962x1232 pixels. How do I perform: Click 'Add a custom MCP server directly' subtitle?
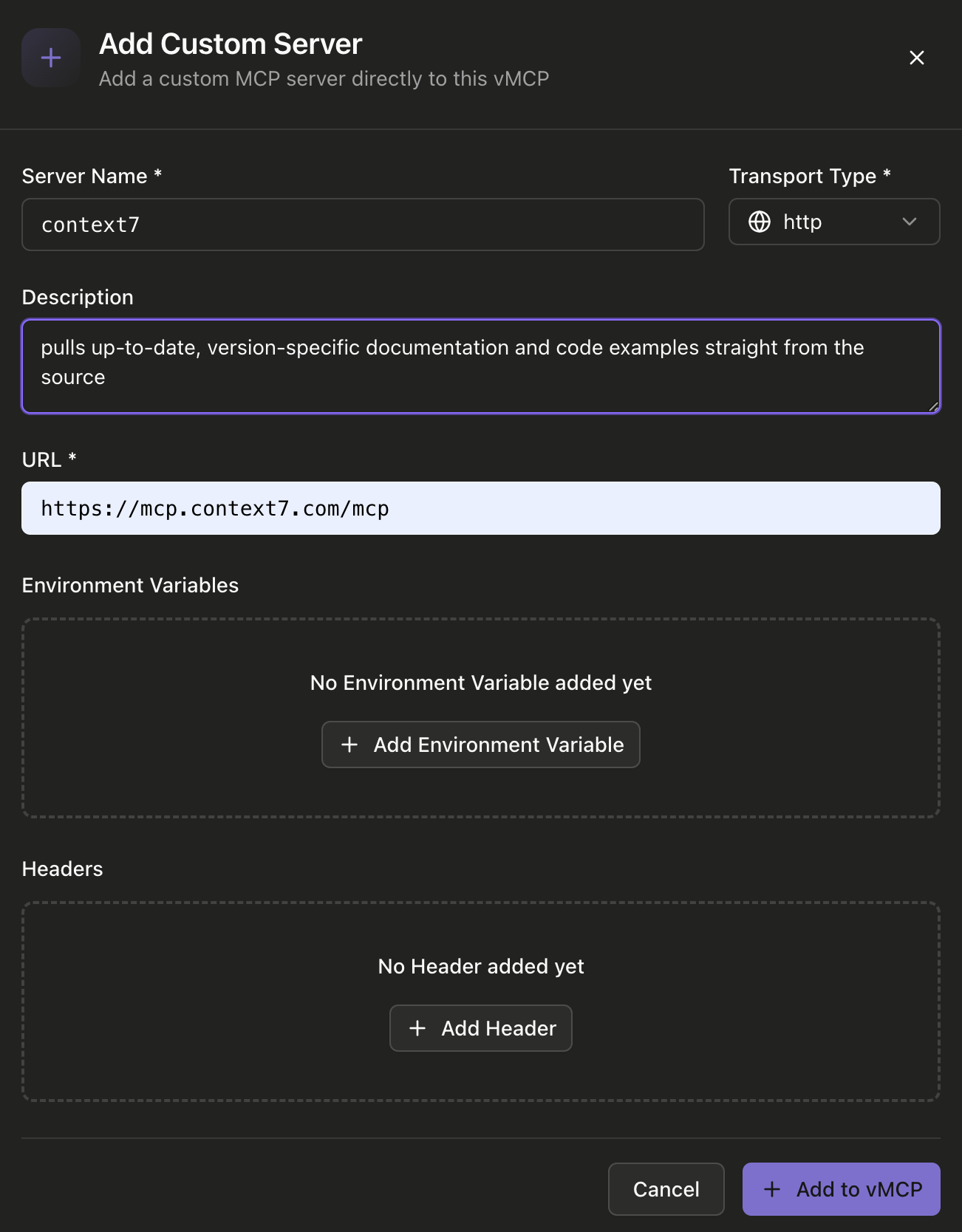(x=324, y=78)
